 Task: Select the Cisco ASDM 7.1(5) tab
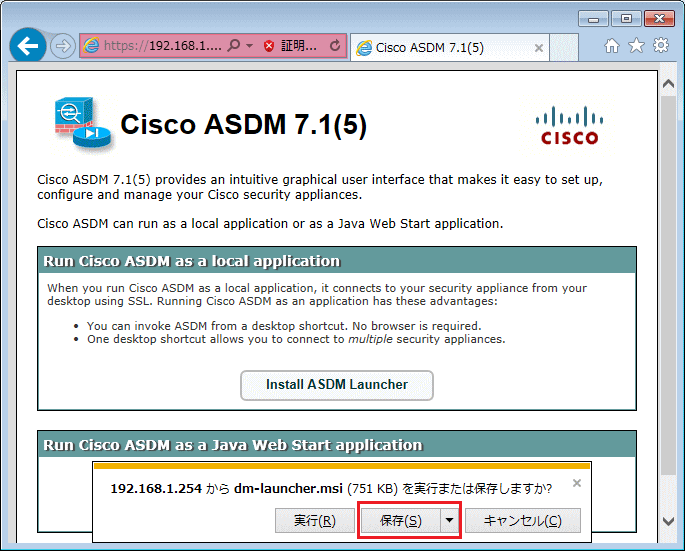click(x=449, y=48)
